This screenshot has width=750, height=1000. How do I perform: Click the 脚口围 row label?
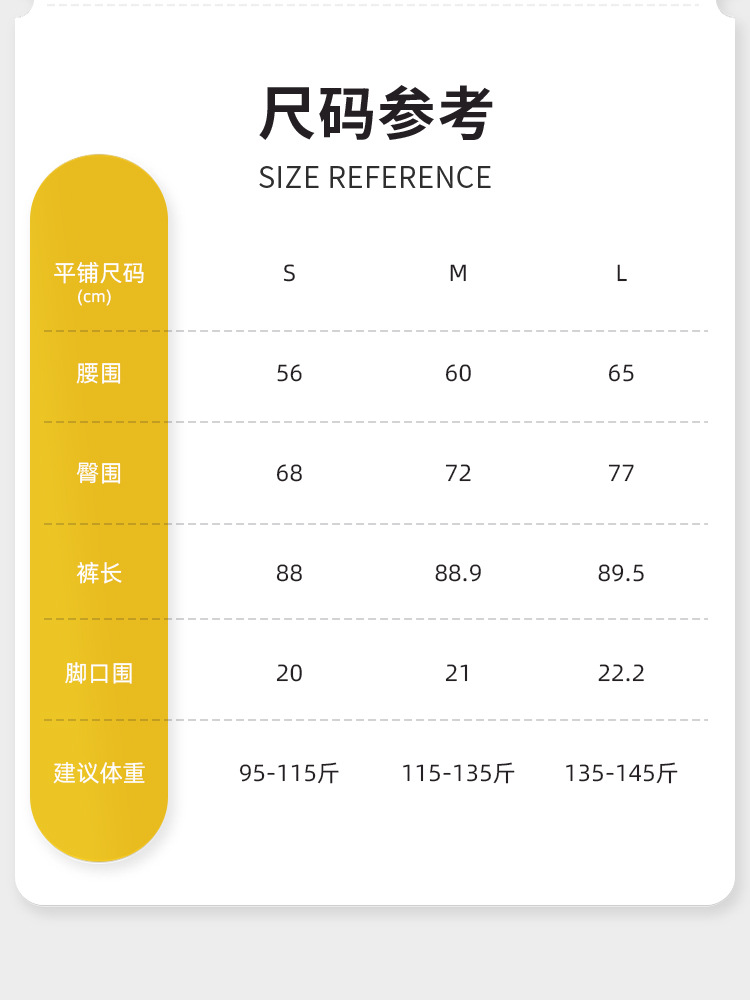(x=98, y=673)
